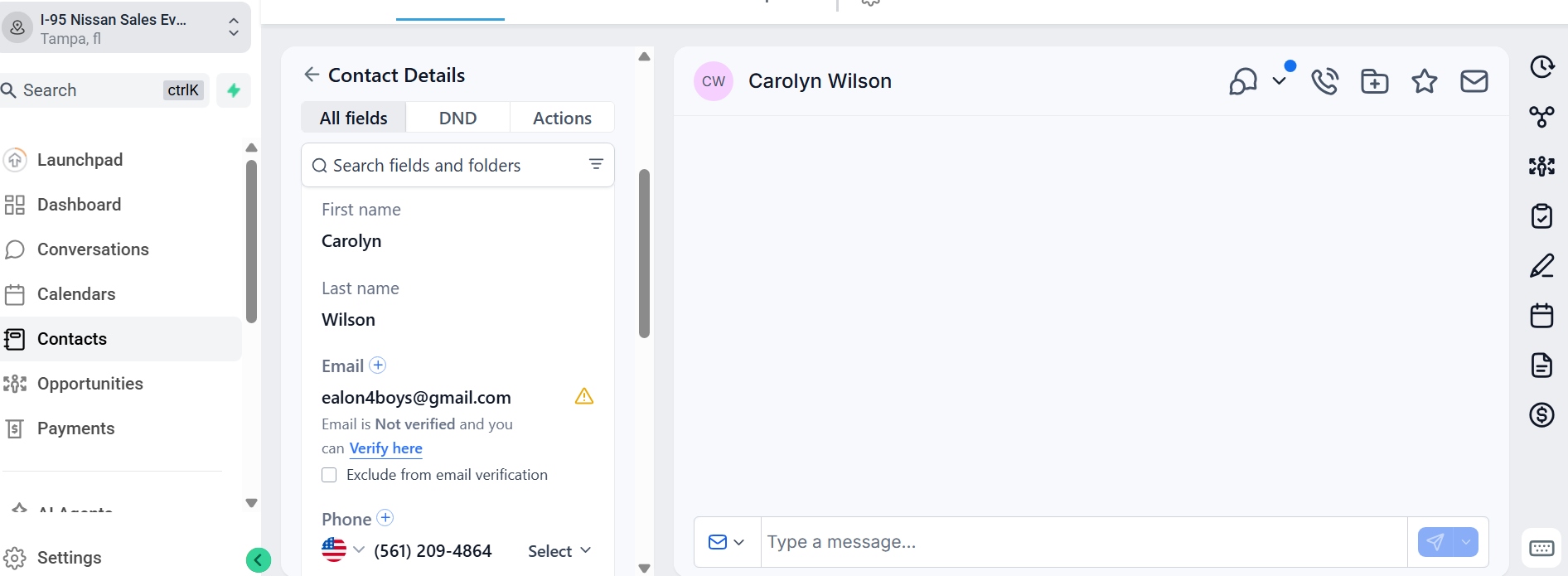Open the calendar icon in right sidebar
The width and height of the screenshot is (1568, 576).
click(x=1541, y=316)
